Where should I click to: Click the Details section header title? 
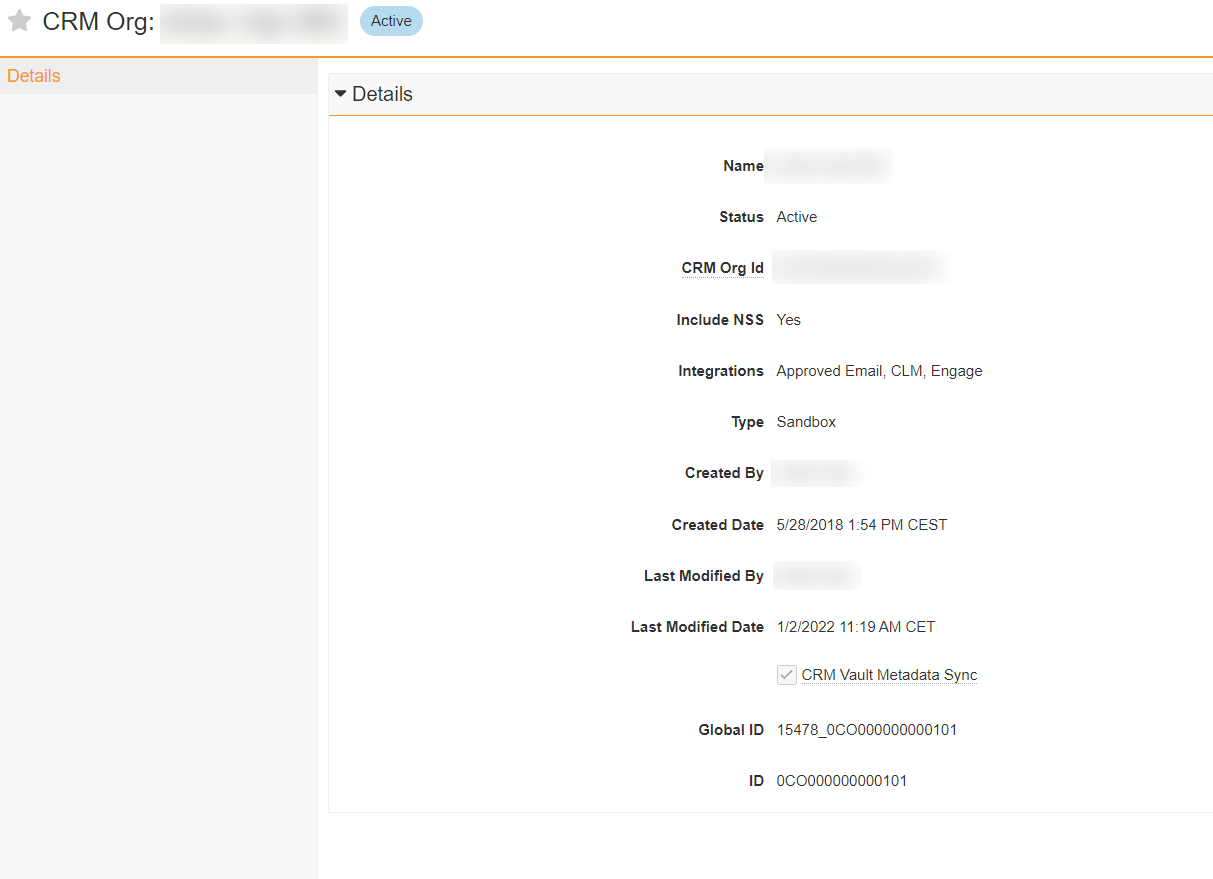[x=382, y=94]
